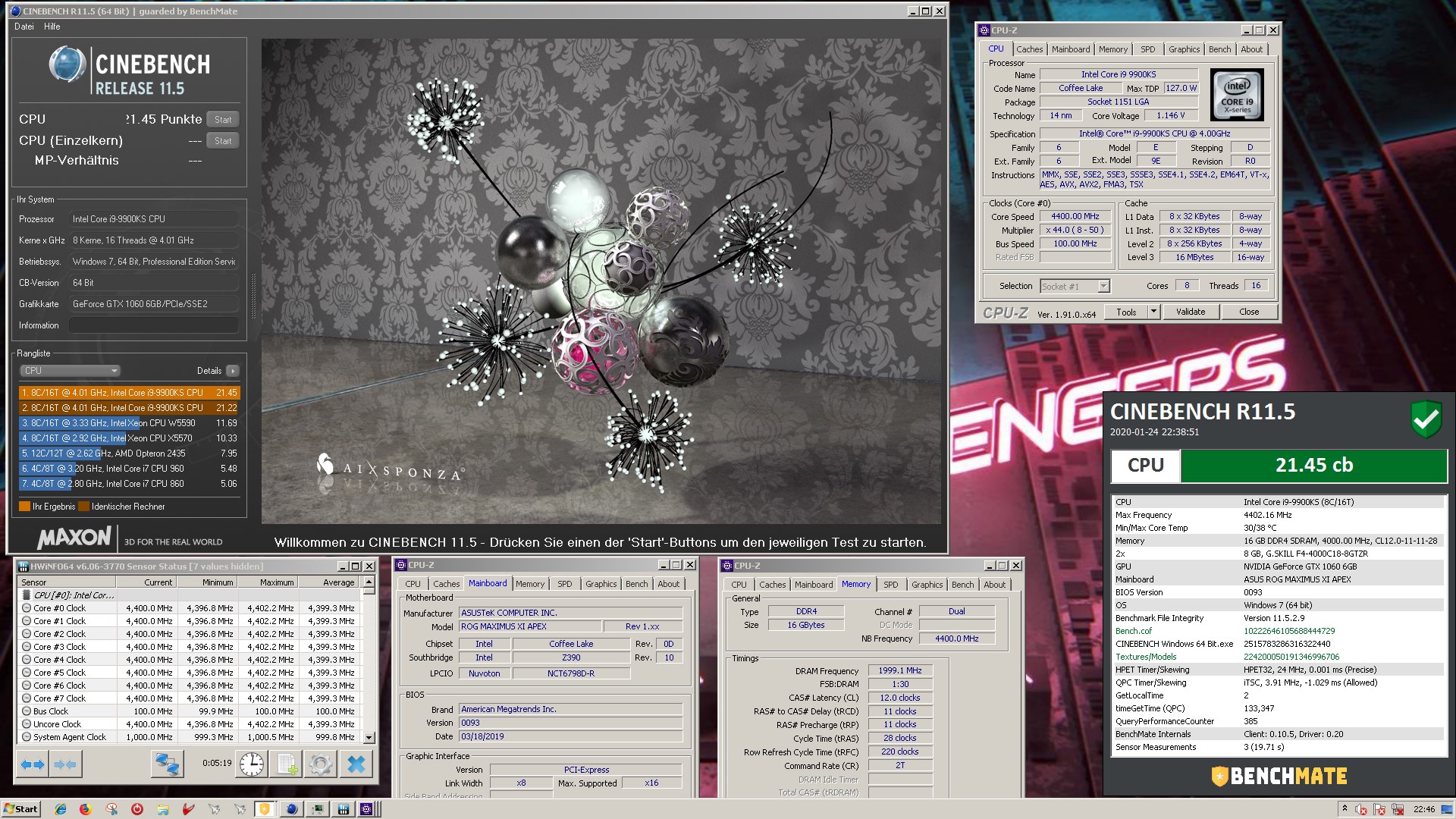
Task: Click Close button in CPU-Z
Action: [1249, 312]
